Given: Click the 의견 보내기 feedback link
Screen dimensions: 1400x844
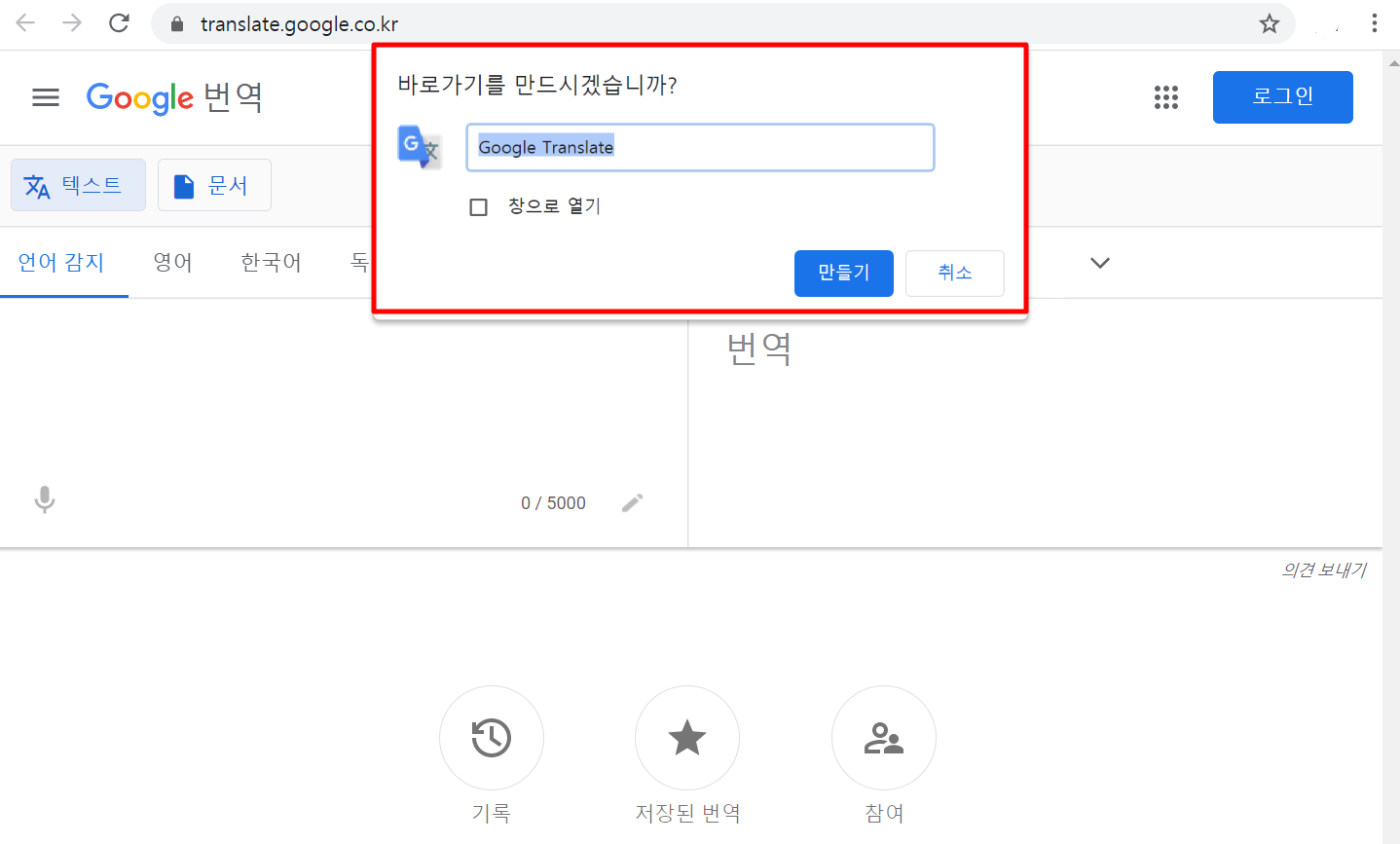Looking at the screenshot, I should click(1323, 570).
